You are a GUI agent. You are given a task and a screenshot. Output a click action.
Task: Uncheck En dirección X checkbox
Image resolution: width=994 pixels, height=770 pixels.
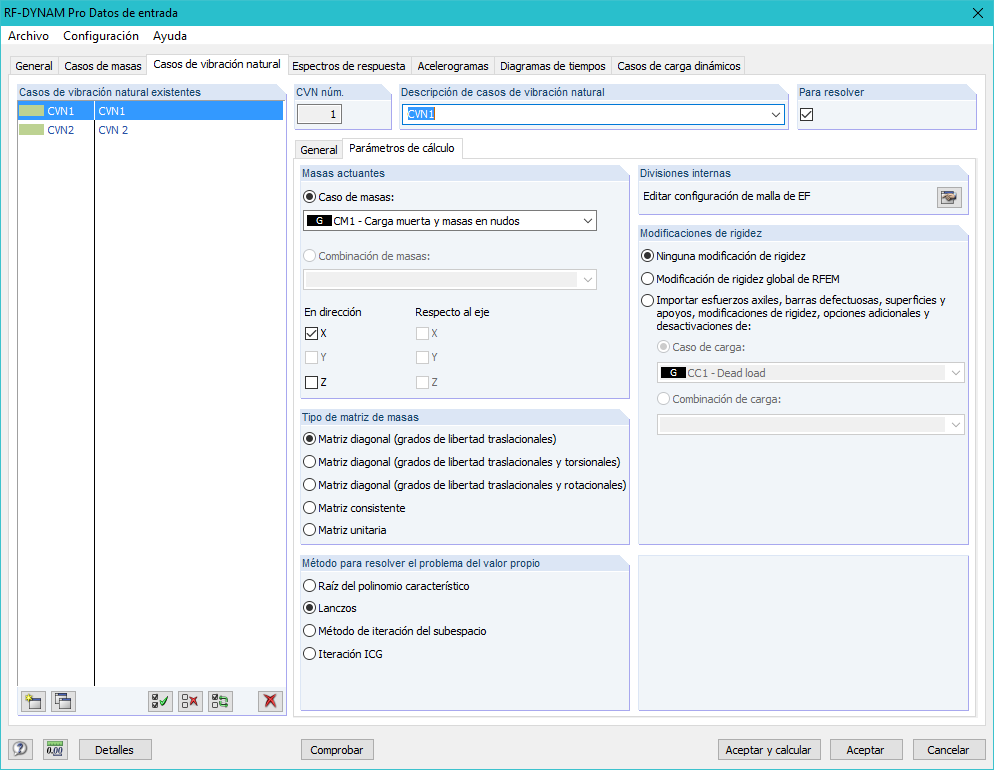(311, 333)
